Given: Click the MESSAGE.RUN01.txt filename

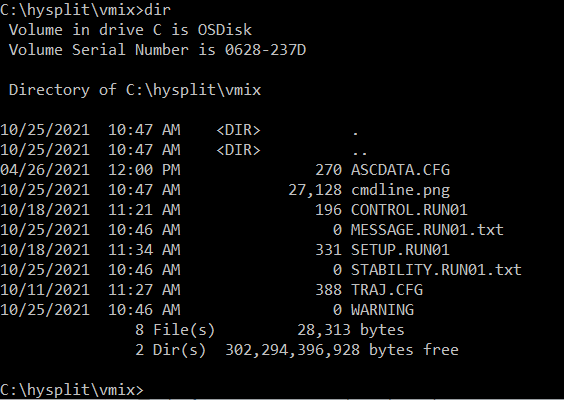Looking at the screenshot, I should point(427,230).
